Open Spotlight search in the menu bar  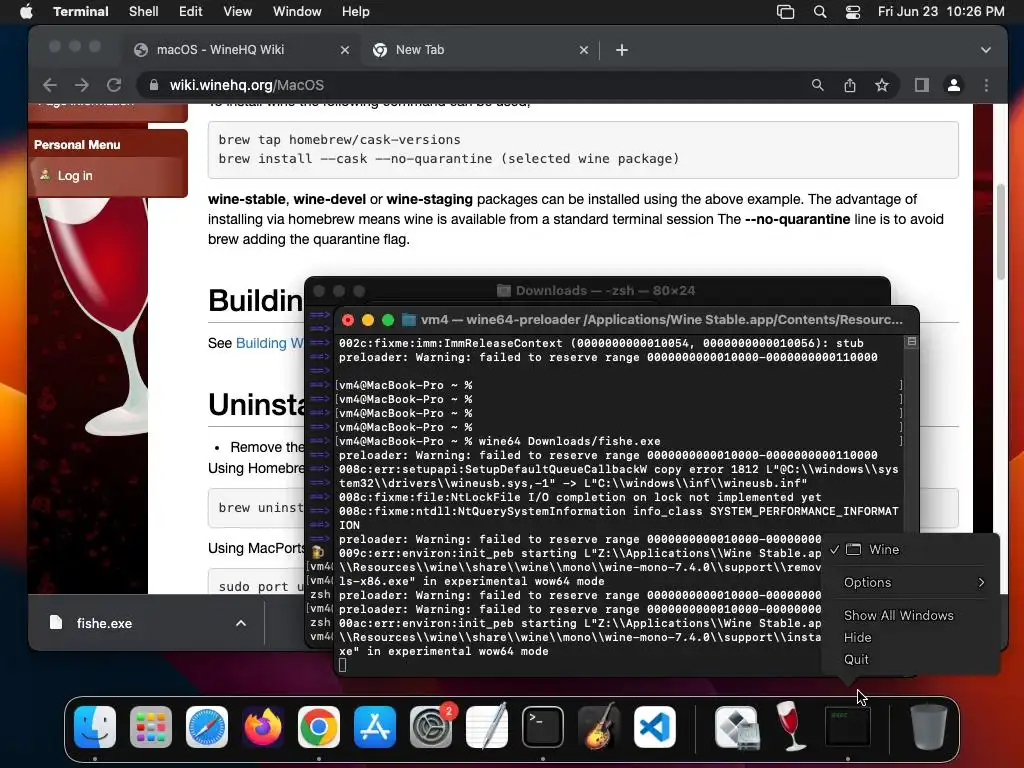[x=820, y=12]
